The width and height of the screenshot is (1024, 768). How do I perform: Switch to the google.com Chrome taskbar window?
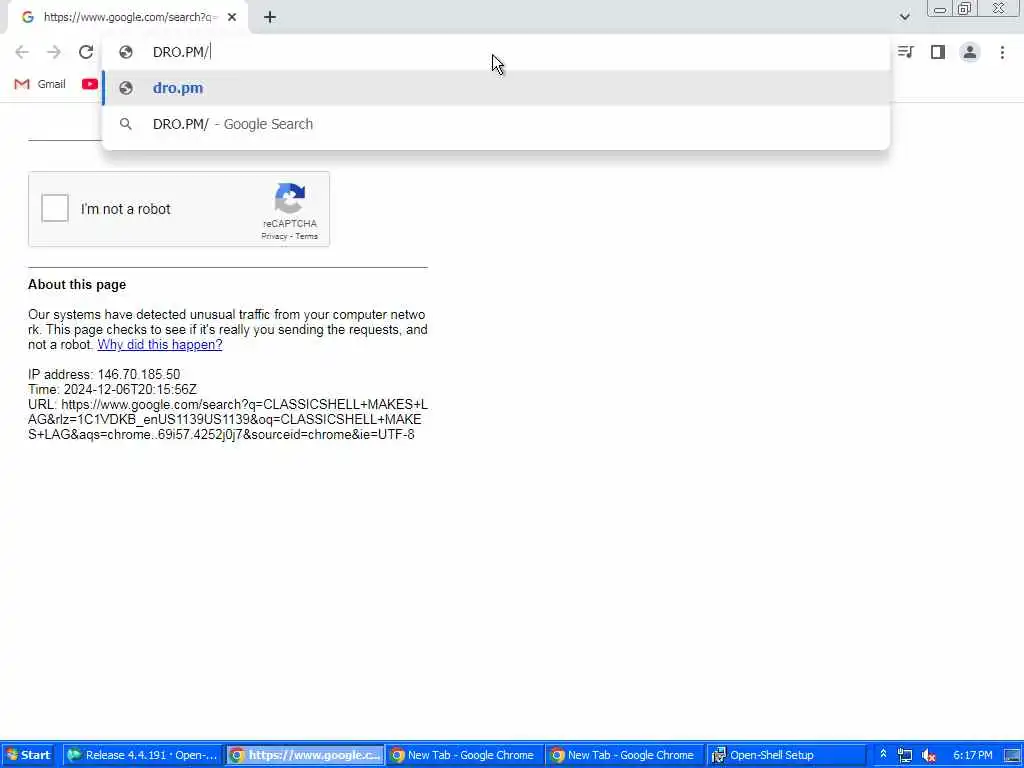click(305, 755)
